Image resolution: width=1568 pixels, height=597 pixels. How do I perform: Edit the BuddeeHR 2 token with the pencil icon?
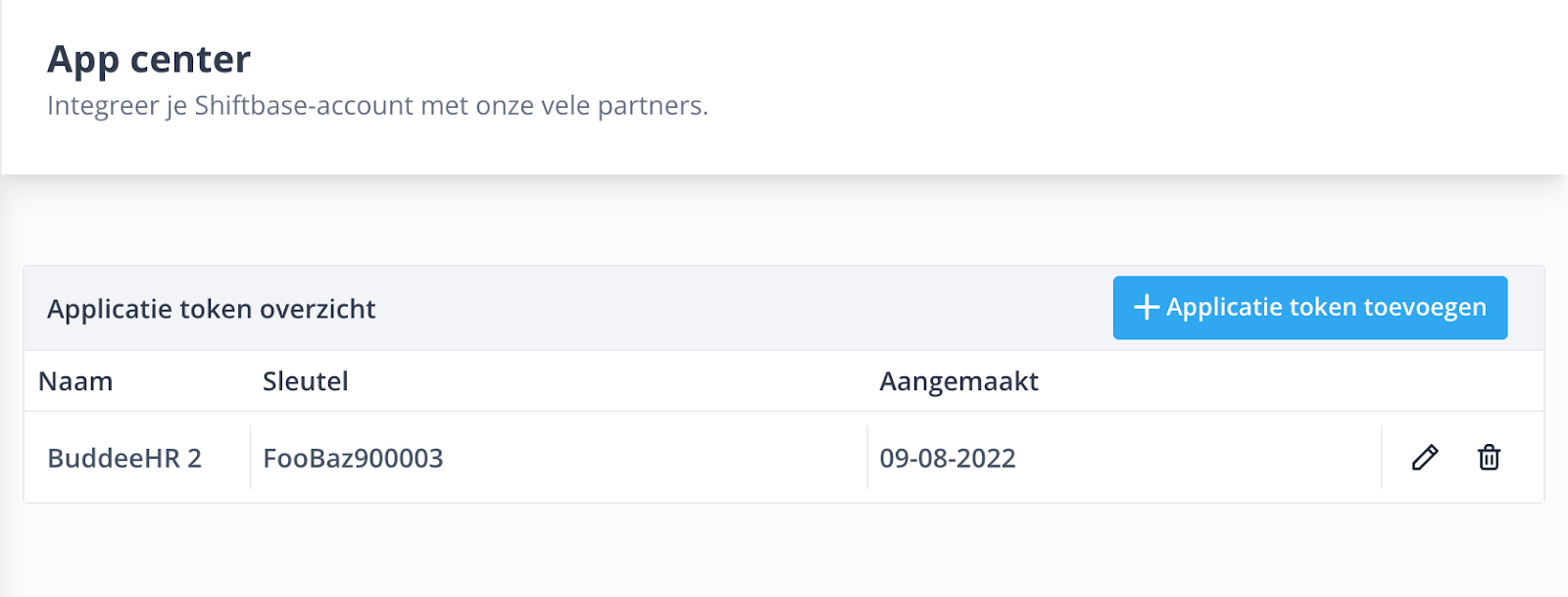click(x=1425, y=457)
